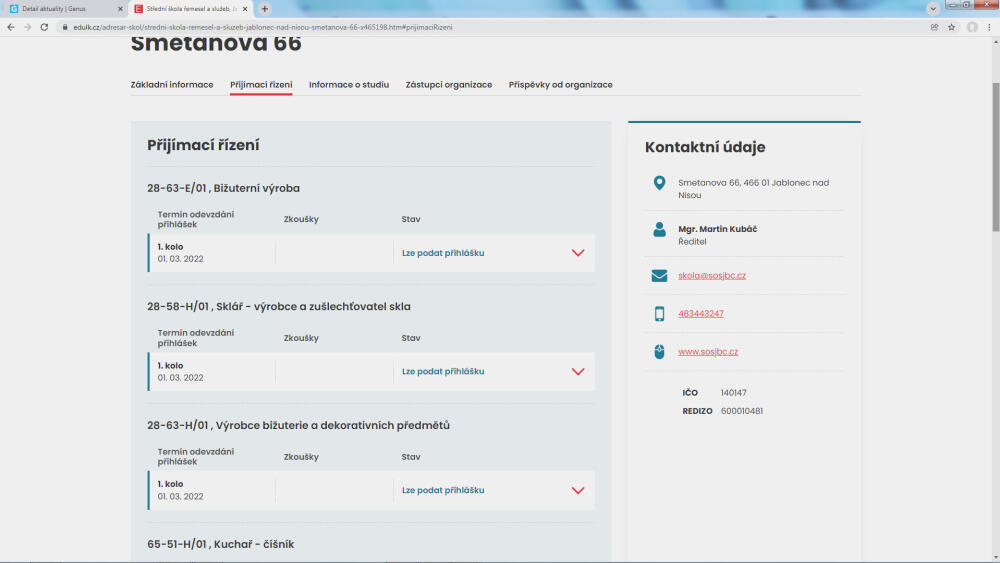The height and width of the screenshot is (563, 1000).
Task: Close the Detail aktuality tab
Action: point(120,9)
